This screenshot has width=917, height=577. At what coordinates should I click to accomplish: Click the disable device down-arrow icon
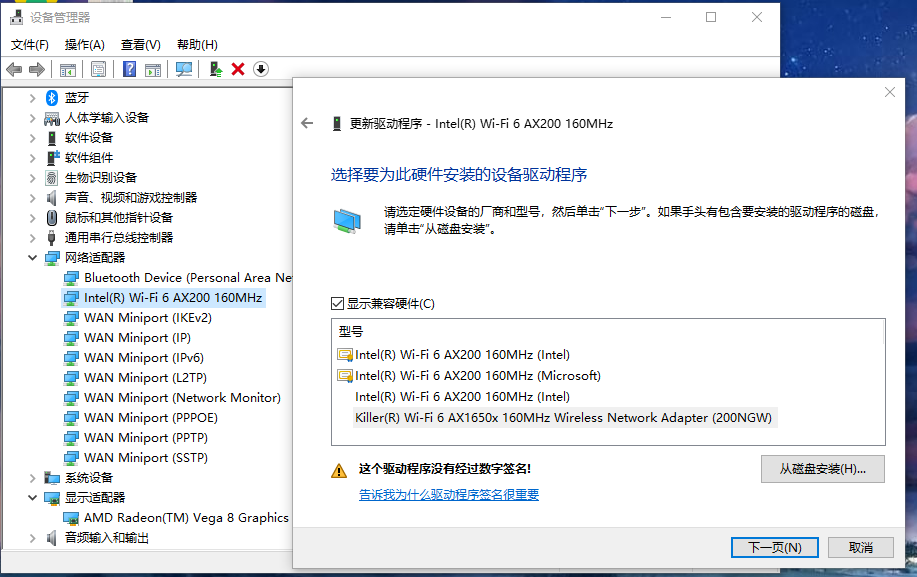pyautogui.click(x=261, y=70)
